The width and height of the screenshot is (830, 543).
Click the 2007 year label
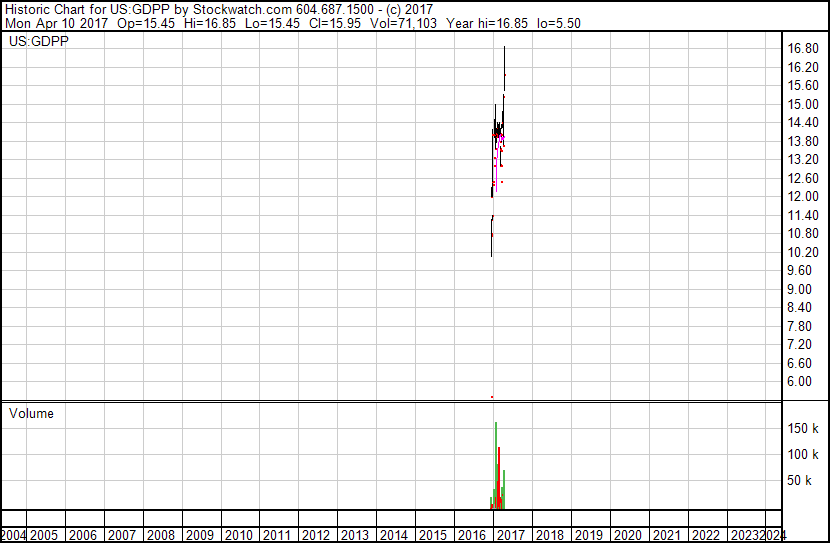pos(122,535)
